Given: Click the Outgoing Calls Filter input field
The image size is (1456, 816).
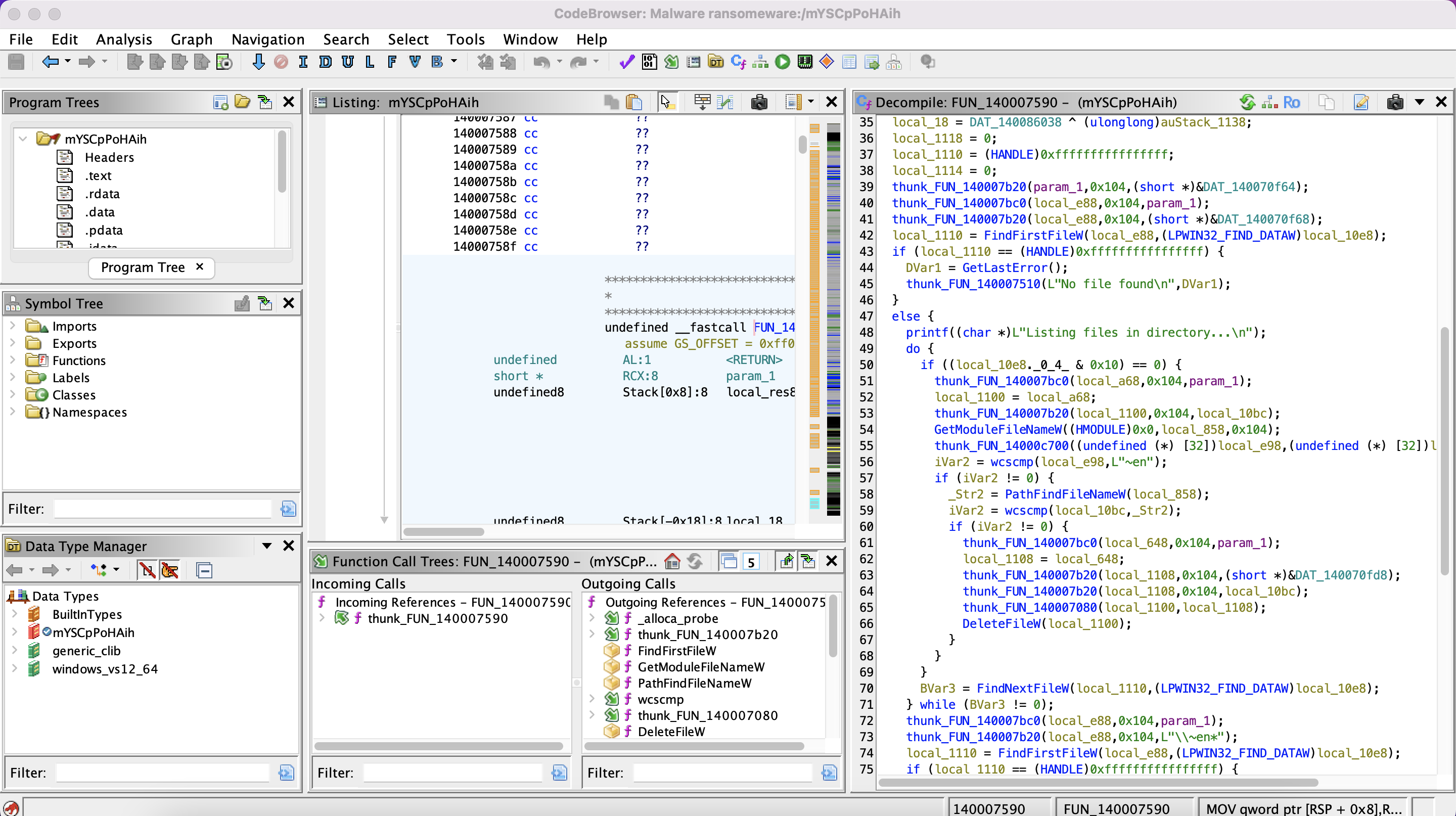Looking at the screenshot, I should tap(723, 773).
